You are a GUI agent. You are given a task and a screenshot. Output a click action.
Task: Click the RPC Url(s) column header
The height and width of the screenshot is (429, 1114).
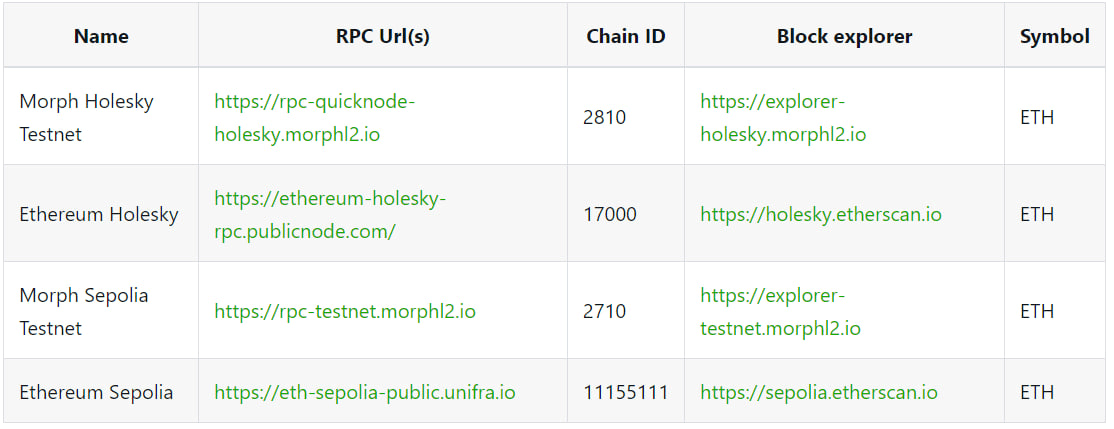pyautogui.click(x=383, y=36)
